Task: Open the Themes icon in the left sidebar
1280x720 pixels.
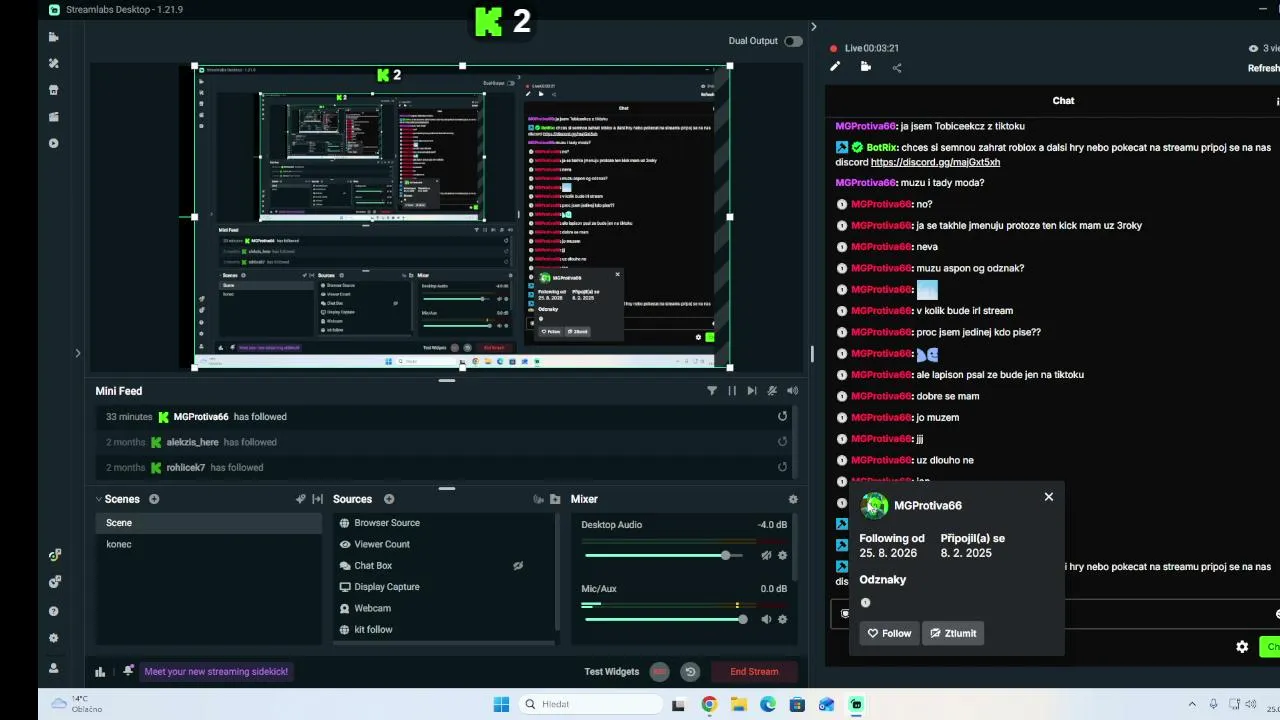Action: point(54,63)
